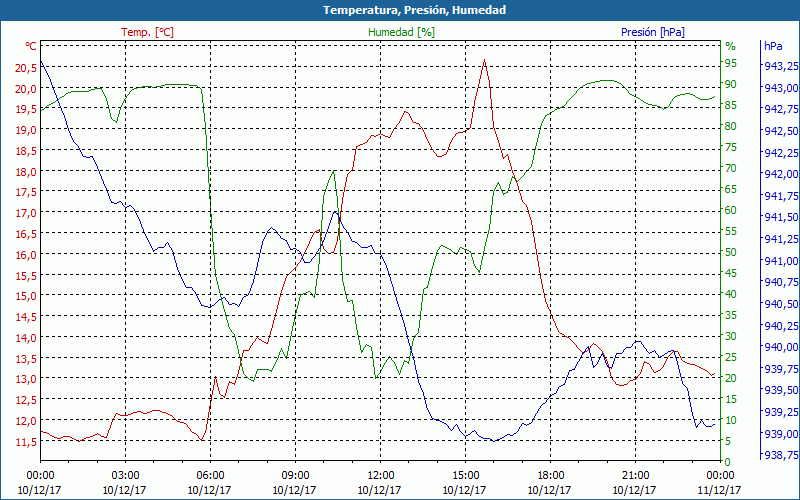Click the 19,5 temperature axis value
Image resolution: width=800 pixels, height=500 pixels.
[26, 109]
